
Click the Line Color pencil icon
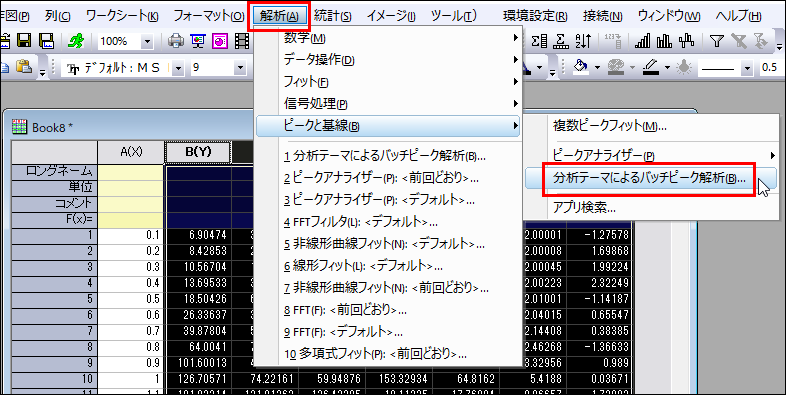tap(651, 67)
